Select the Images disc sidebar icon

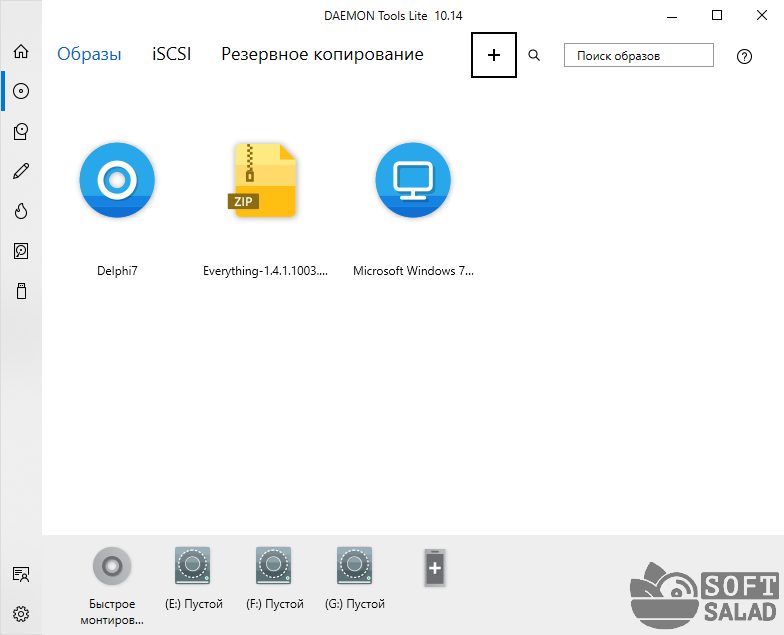(21, 91)
